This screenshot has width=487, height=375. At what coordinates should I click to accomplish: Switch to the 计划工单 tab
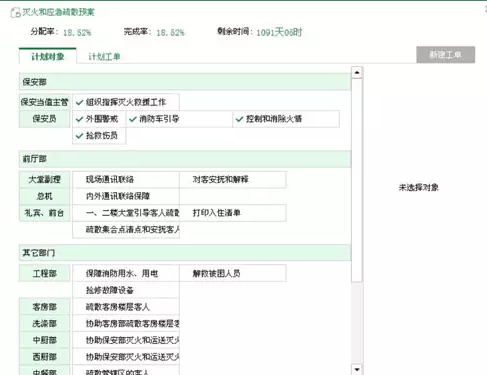click(104, 57)
